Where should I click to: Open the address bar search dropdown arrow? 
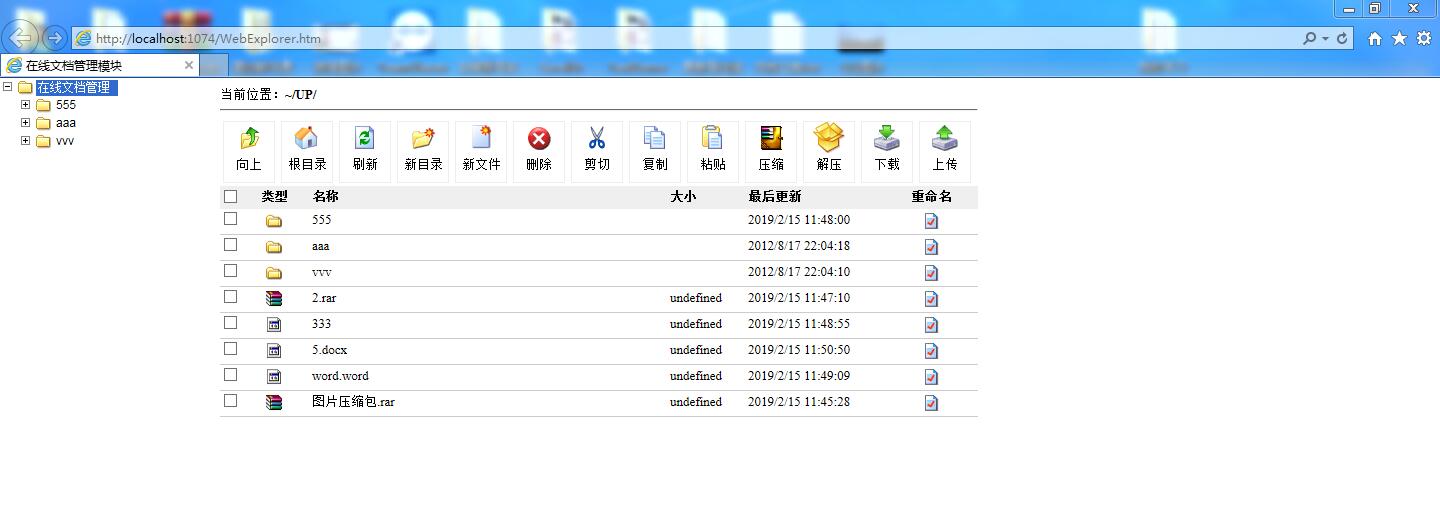pos(1326,38)
